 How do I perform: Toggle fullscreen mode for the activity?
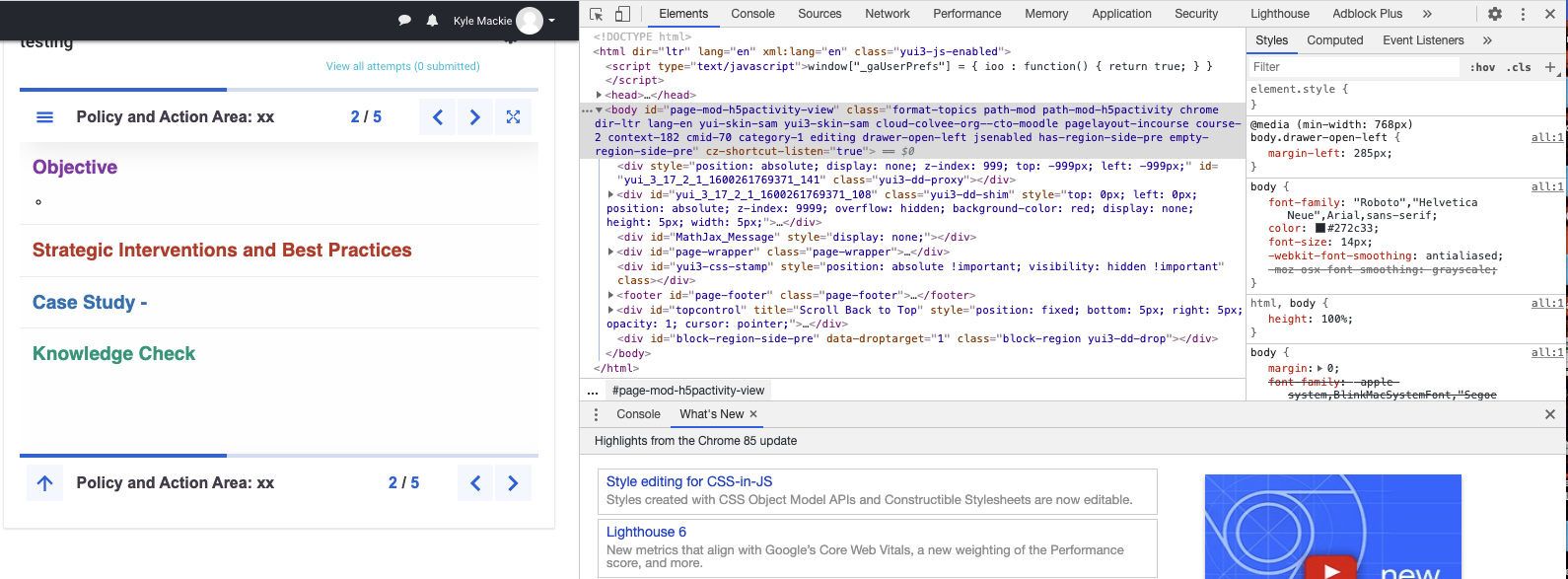coord(513,117)
